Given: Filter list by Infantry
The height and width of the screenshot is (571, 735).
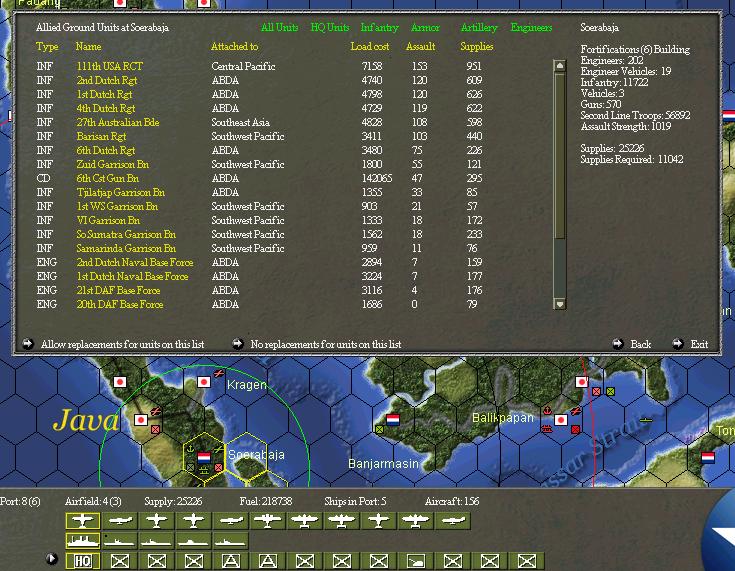Looking at the screenshot, I should coord(379,28).
